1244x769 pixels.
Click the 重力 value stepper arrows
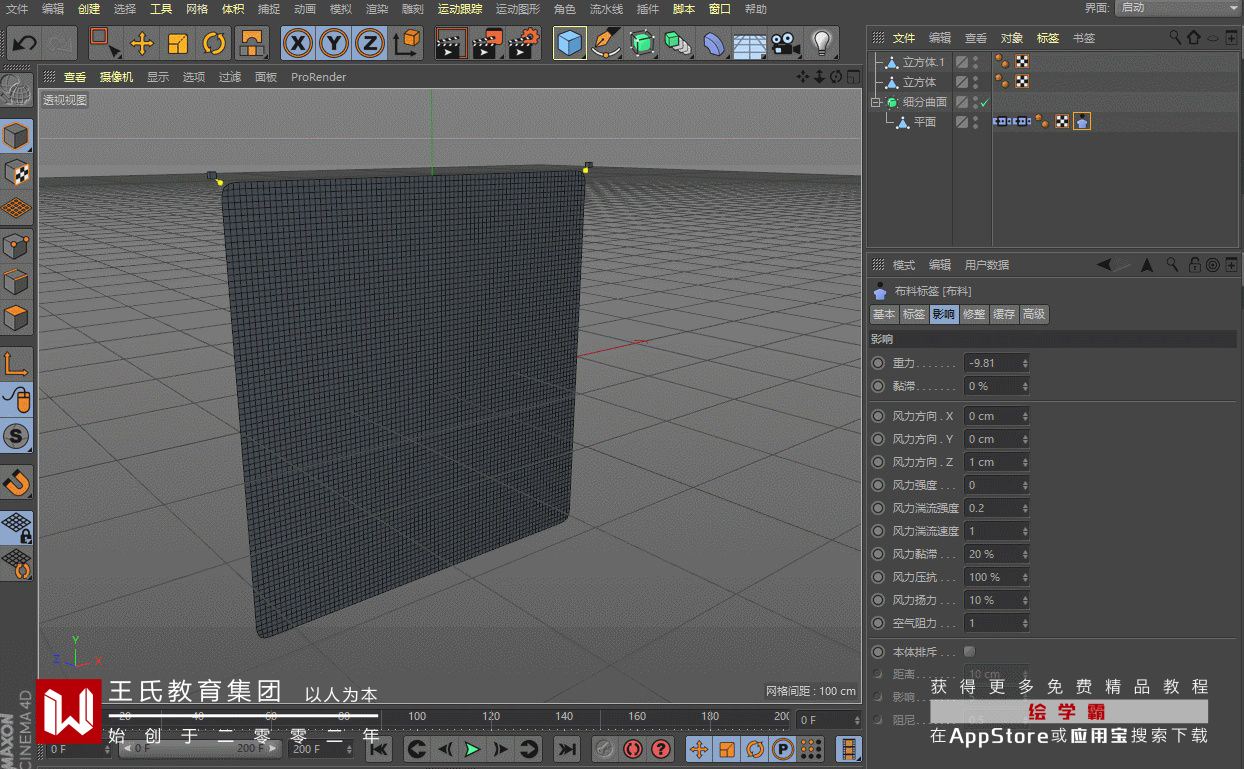(x=1024, y=363)
